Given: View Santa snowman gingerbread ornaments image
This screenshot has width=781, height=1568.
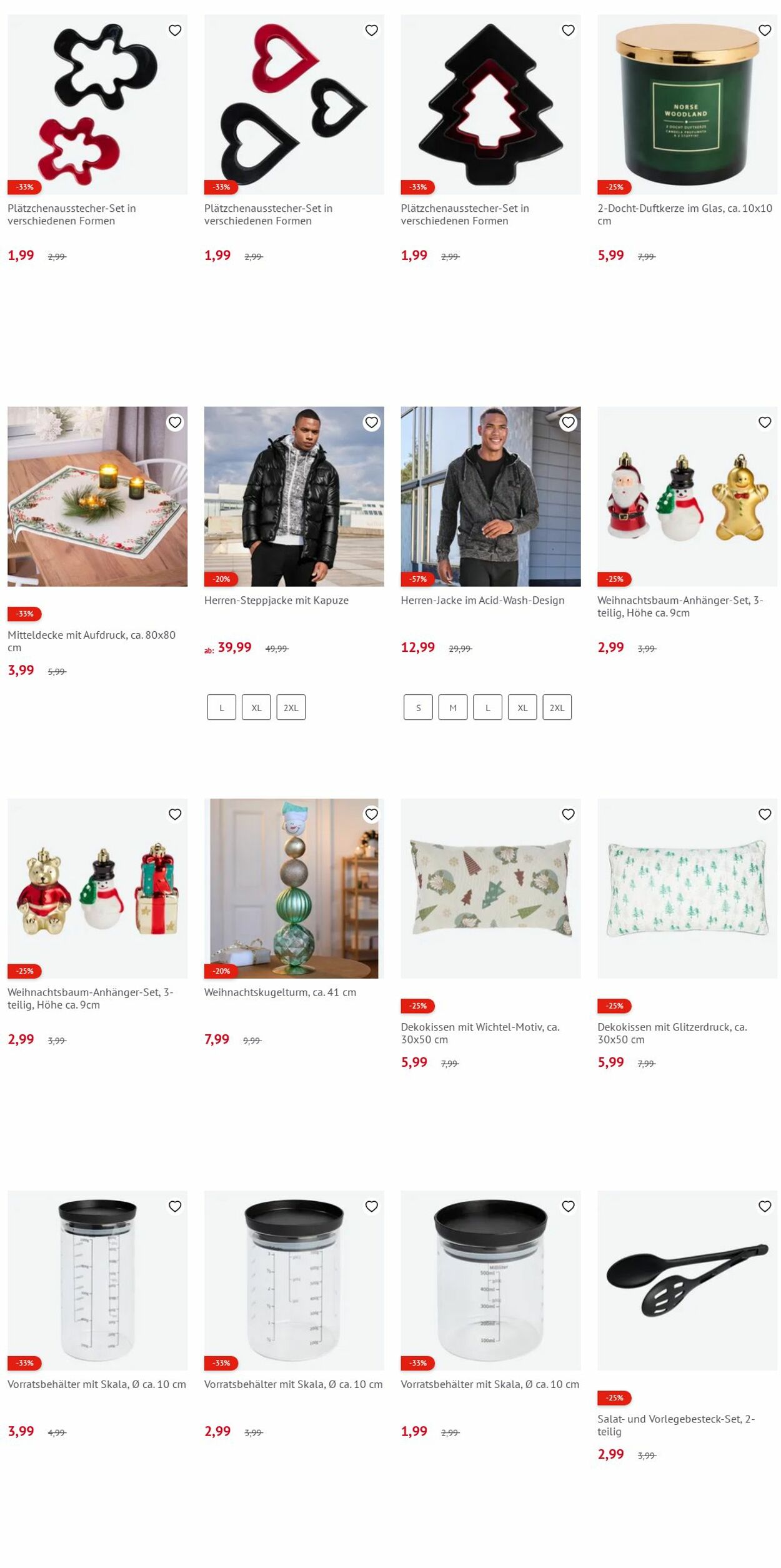Looking at the screenshot, I should [687, 496].
